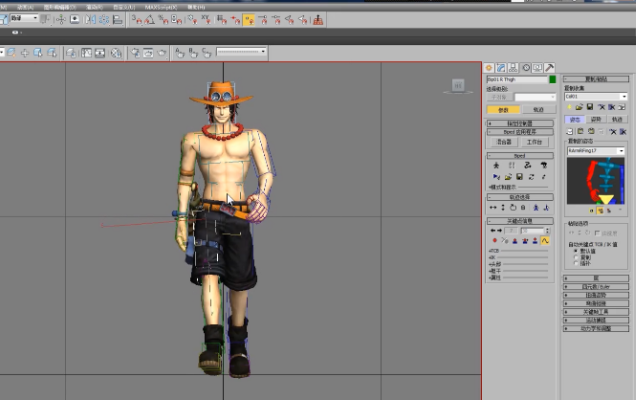The image size is (636, 400).
Task: Click the 混合器 button
Action: click(x=503, y=142)
